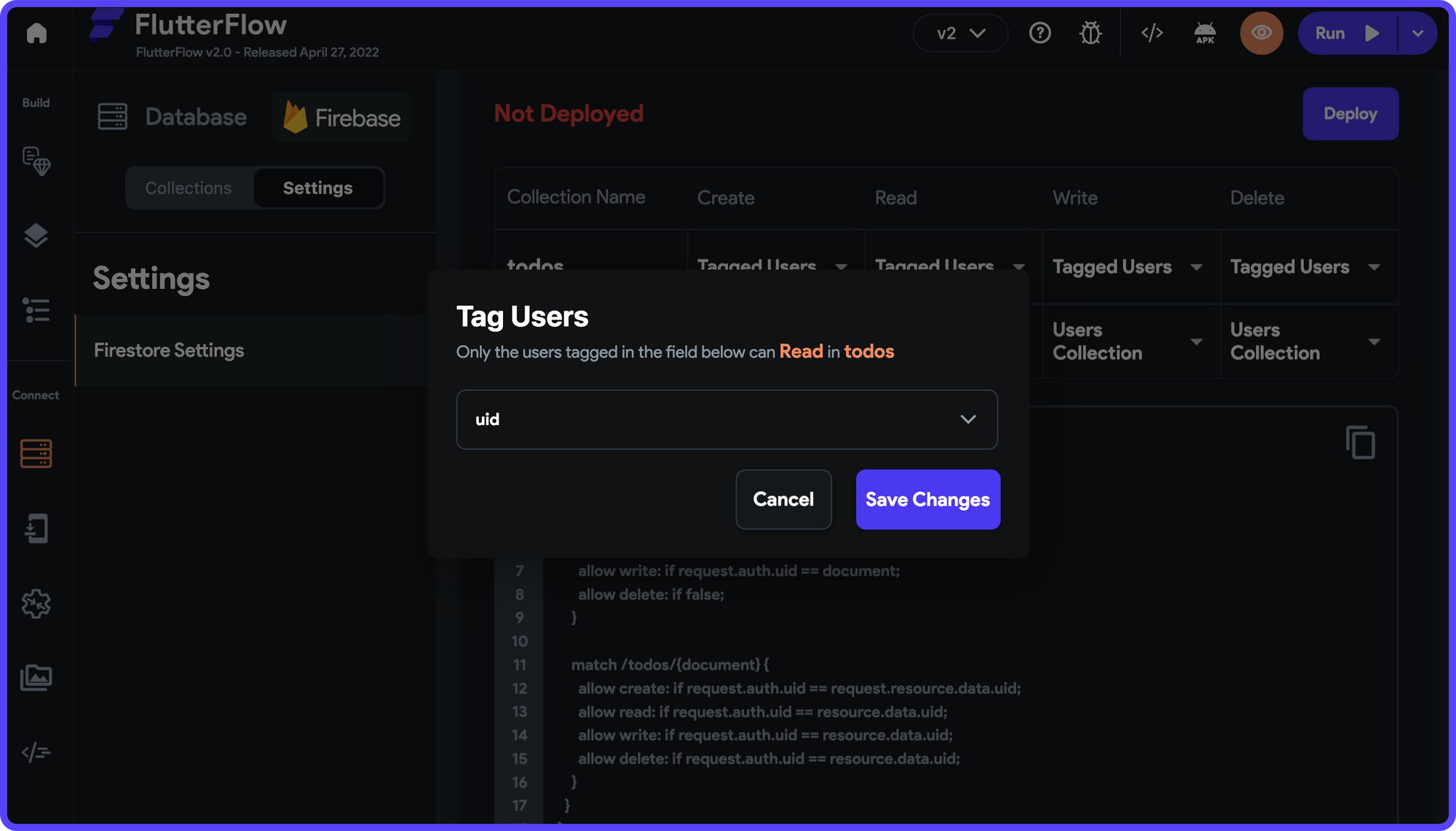Open the Firestore database sidebar icon
1456x831 pixels.
point(36,453)
